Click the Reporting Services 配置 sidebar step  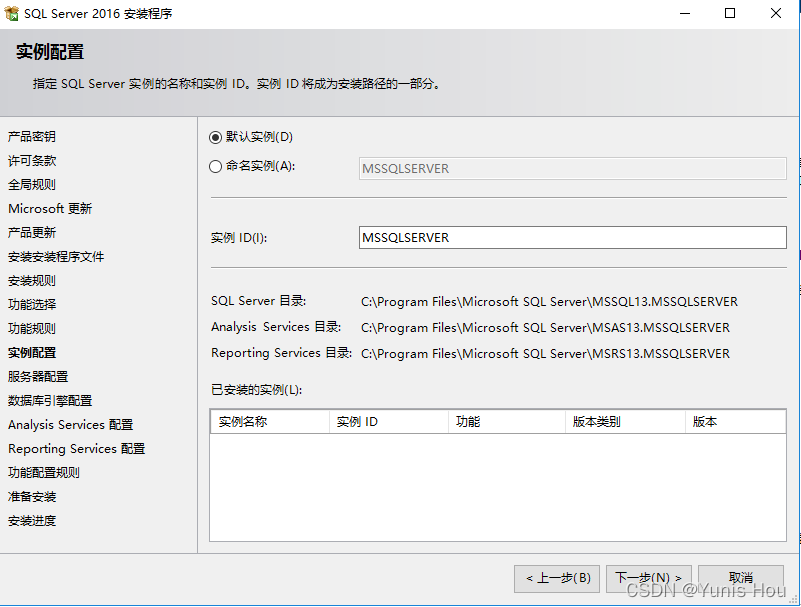click(77, 449)
